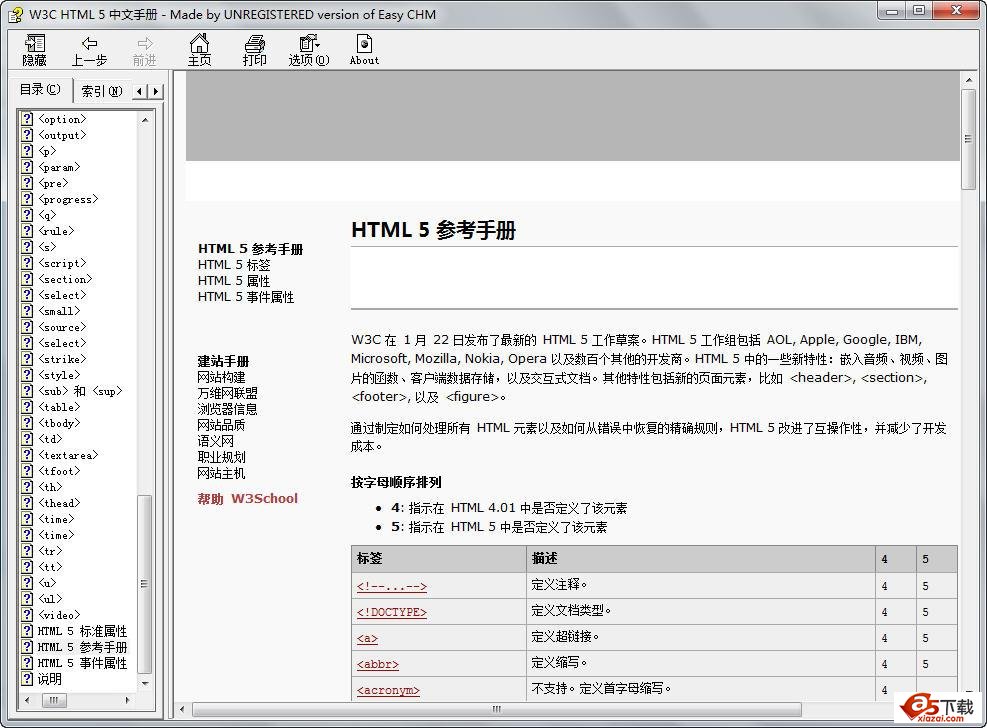Image resolution: width=987 pixels, height=728 pixels.
Task: Open the HTML 5 属性 sidebar link
Action: tap(234, 281)
